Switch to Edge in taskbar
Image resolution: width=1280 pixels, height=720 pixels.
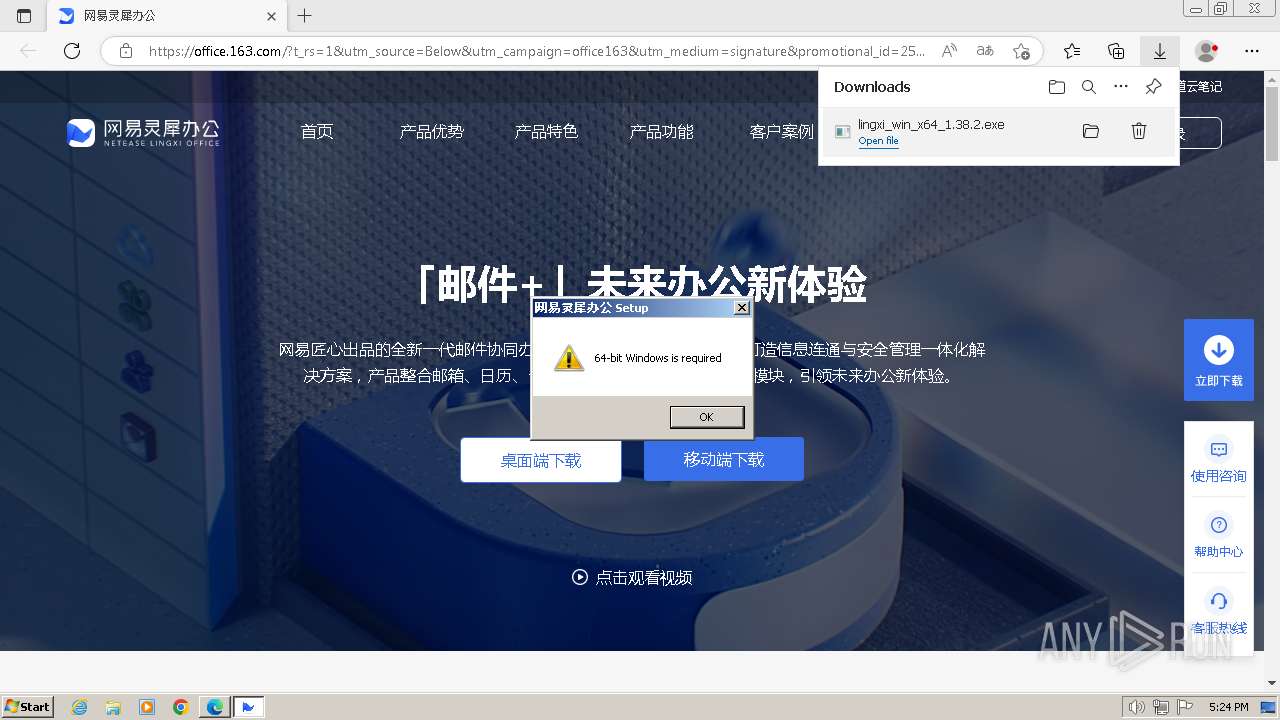214,707
